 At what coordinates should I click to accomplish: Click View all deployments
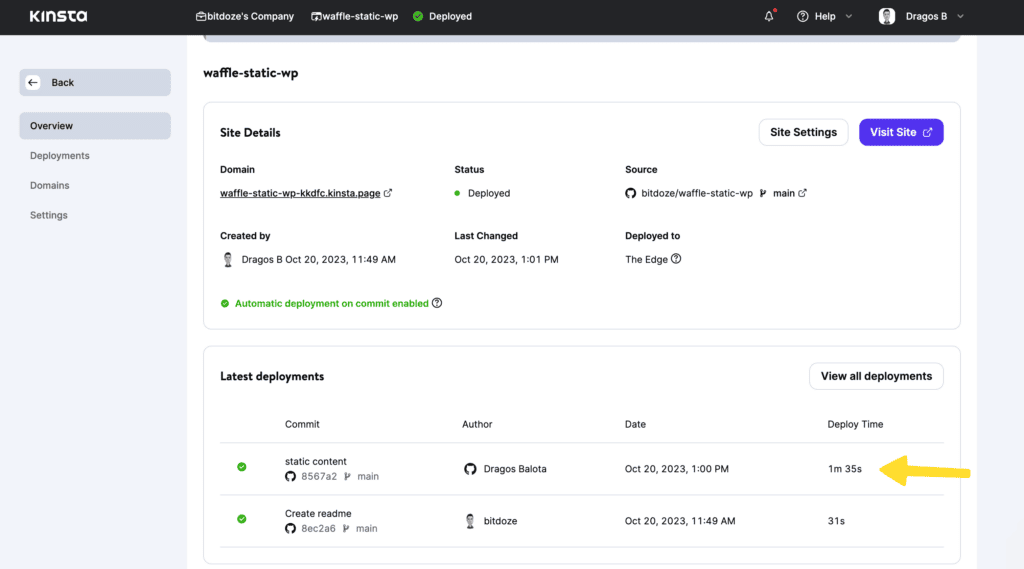(x=876, y=376)
